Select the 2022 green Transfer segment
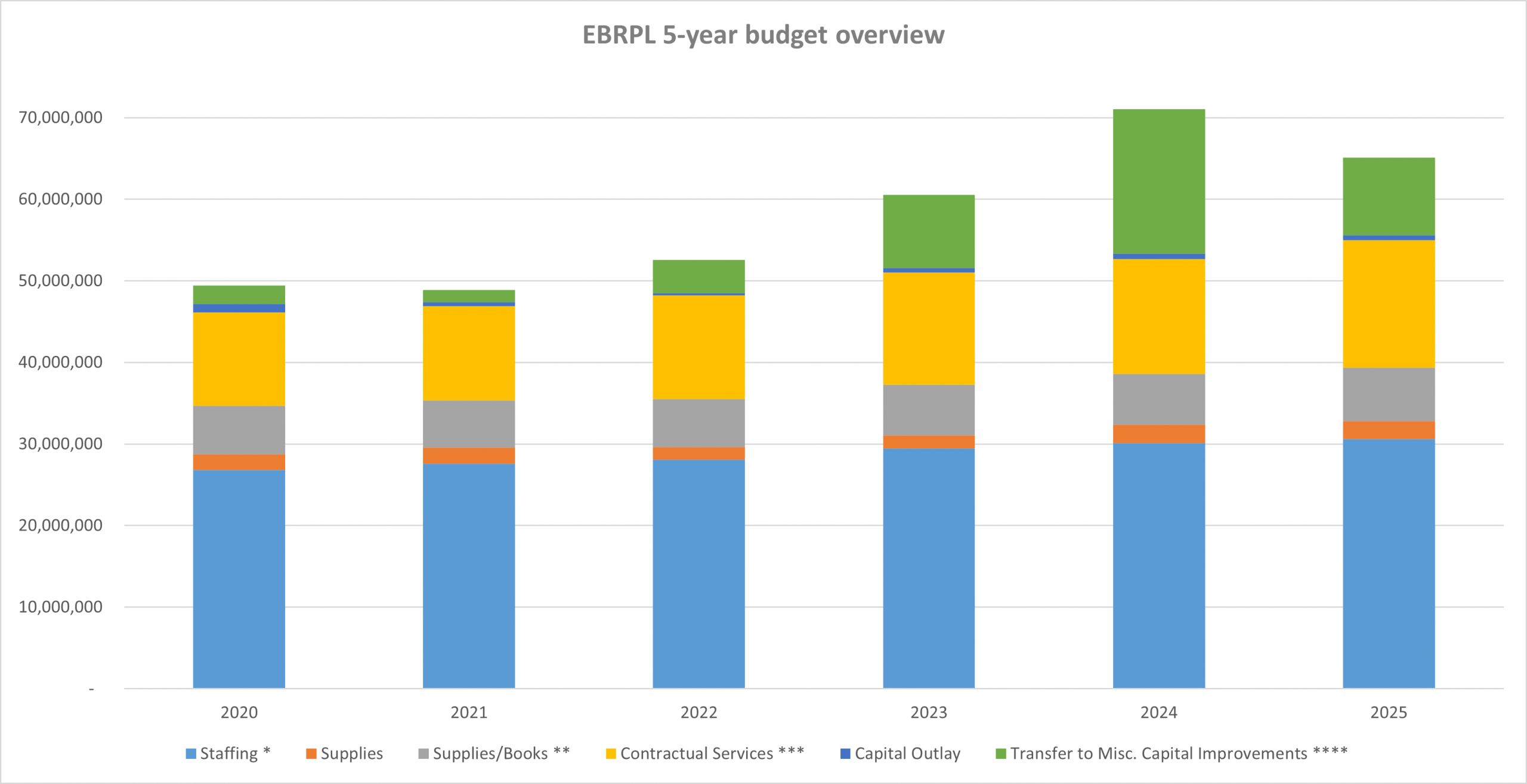 (699, 277)
